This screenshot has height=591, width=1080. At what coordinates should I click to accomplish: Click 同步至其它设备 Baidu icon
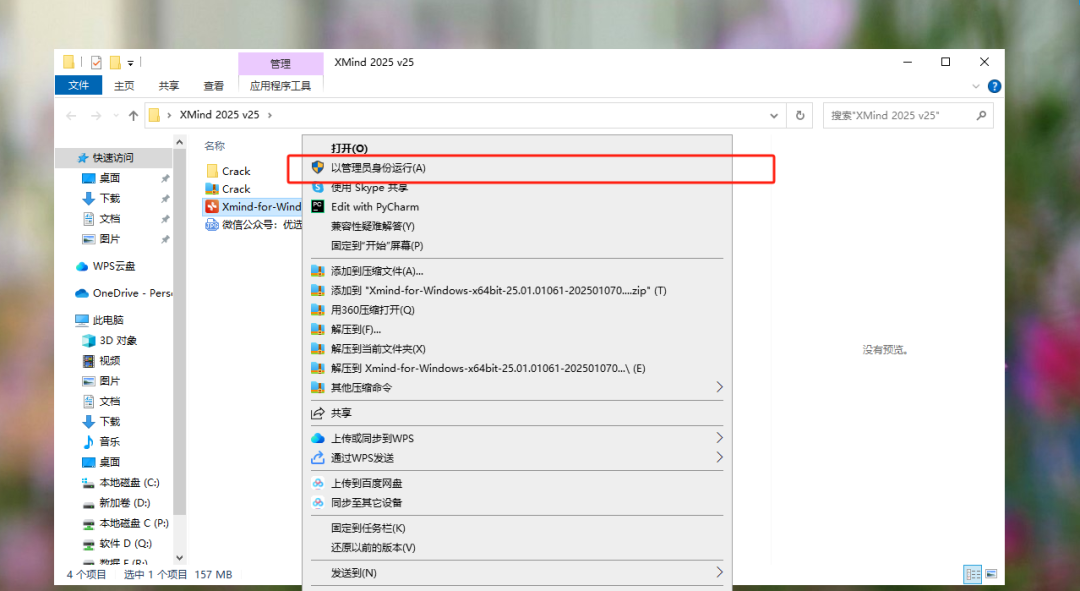[318, 503]
